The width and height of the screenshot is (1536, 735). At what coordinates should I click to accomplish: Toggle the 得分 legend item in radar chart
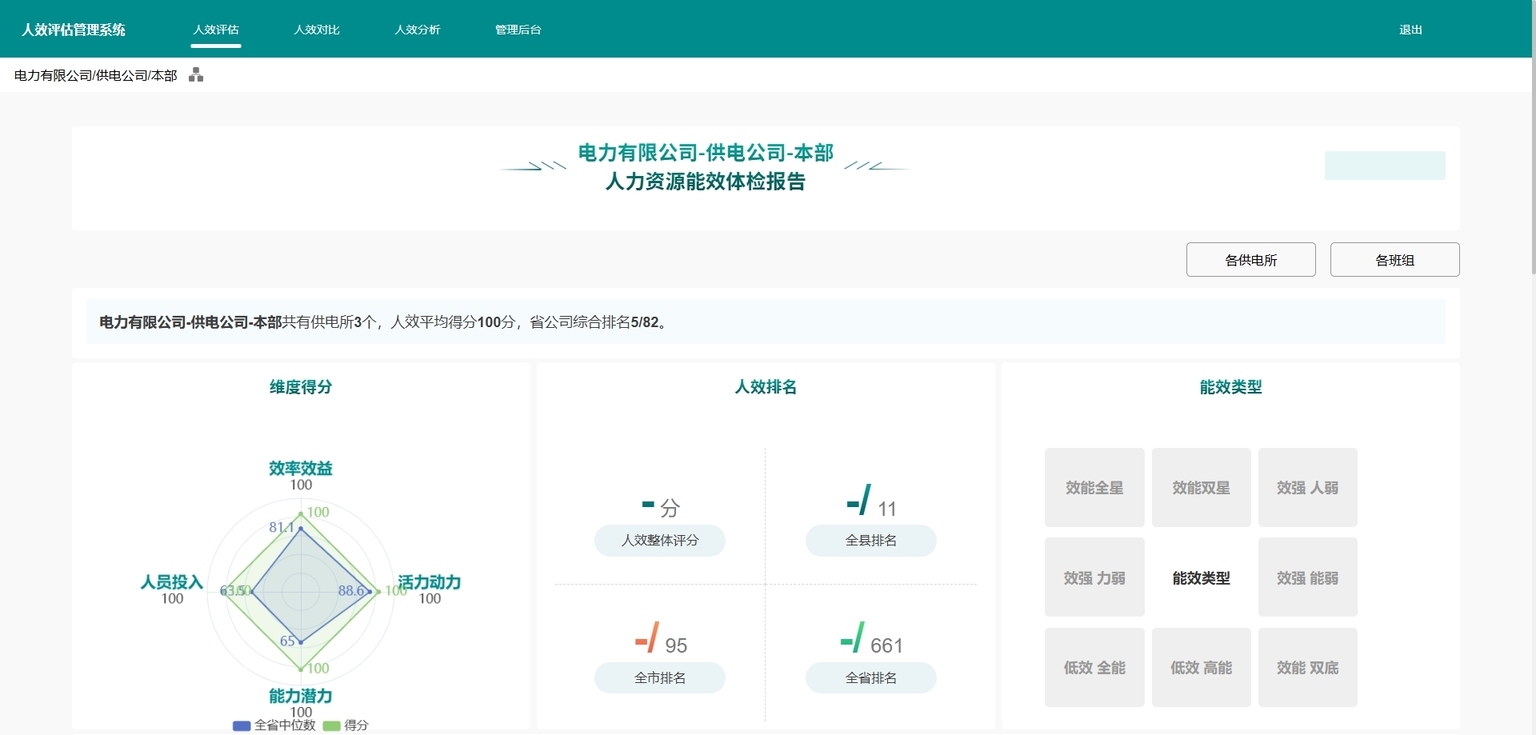(x=345, y=725)
